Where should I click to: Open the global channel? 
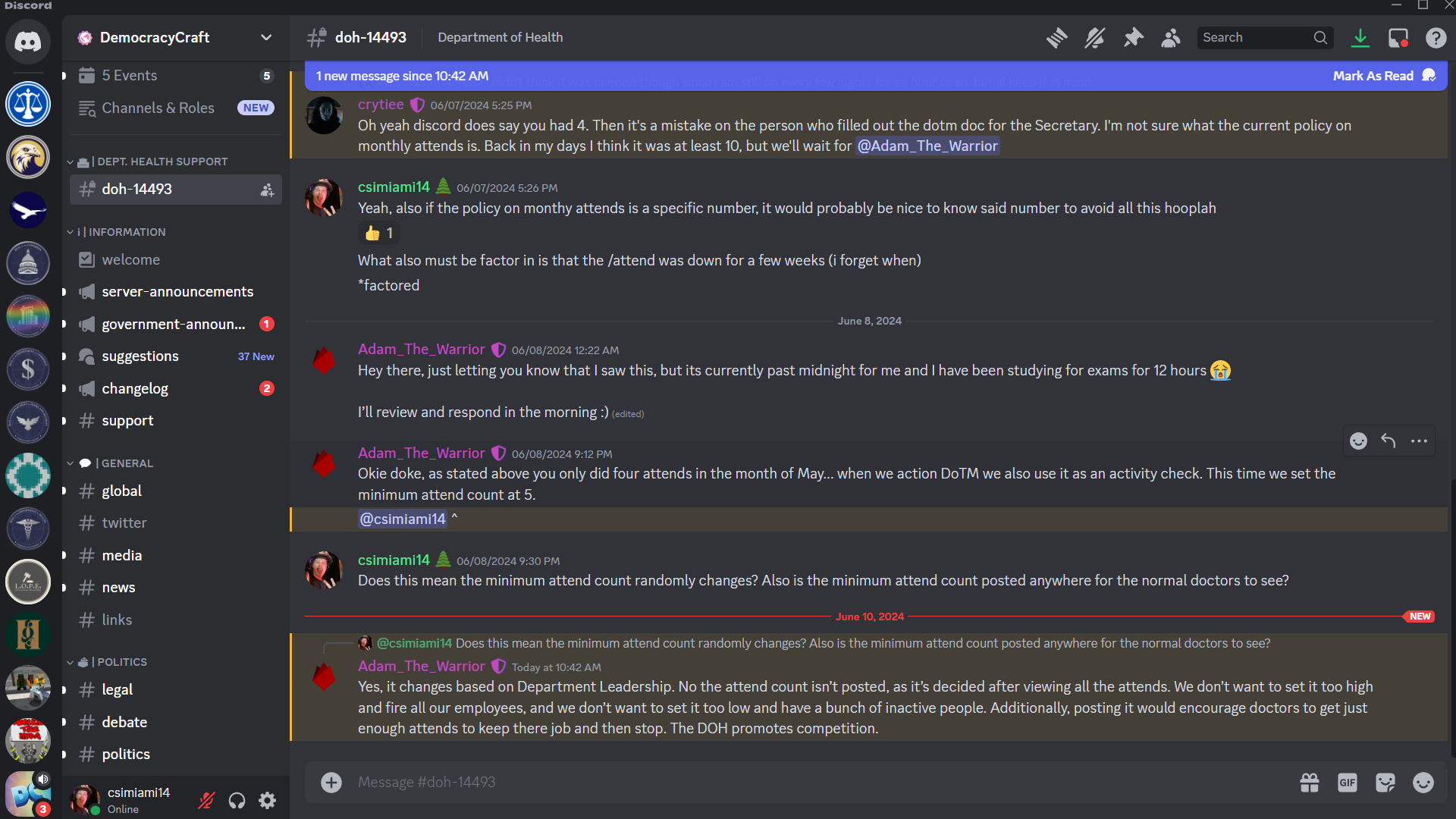pos(176,491)
